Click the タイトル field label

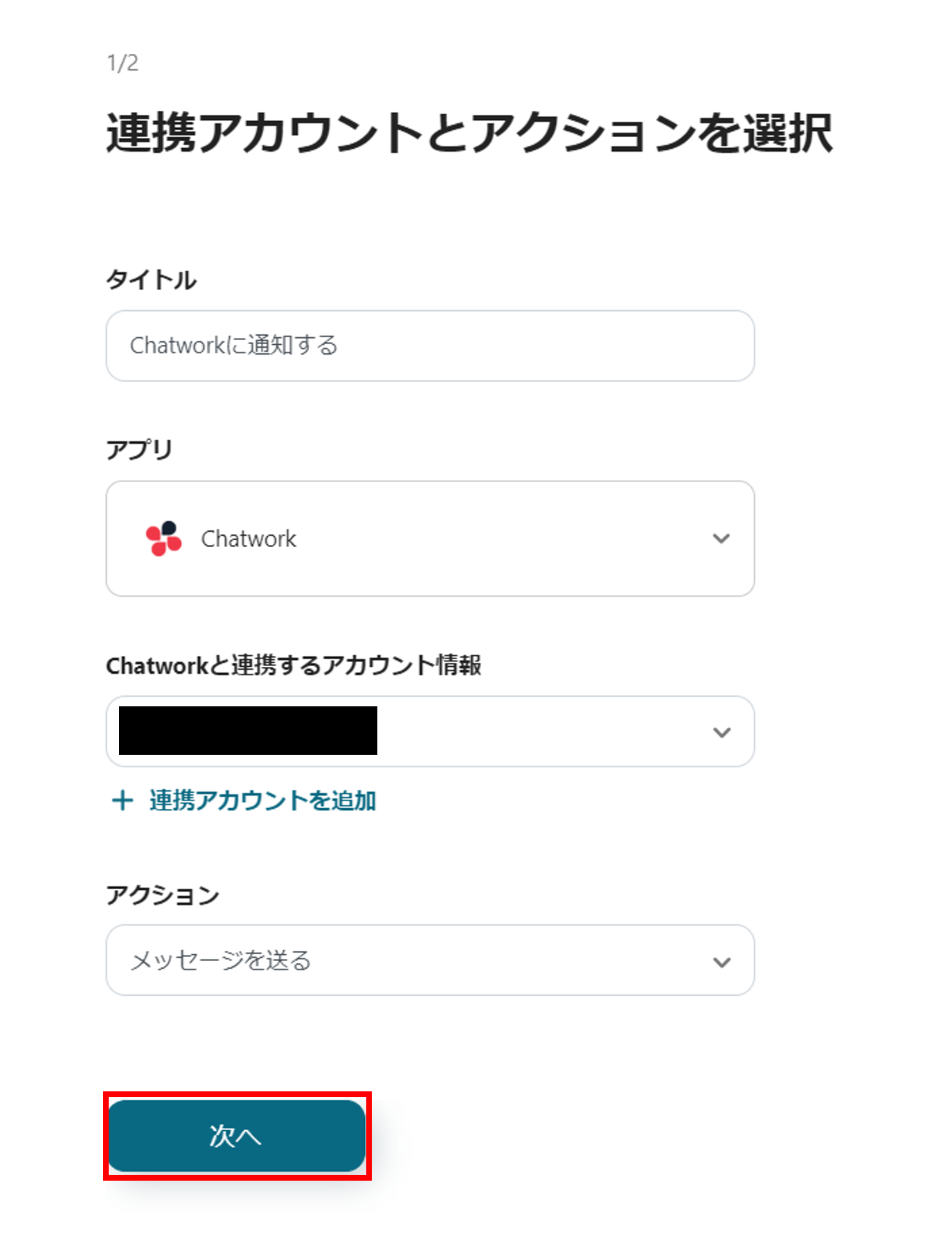coord(151,280)
